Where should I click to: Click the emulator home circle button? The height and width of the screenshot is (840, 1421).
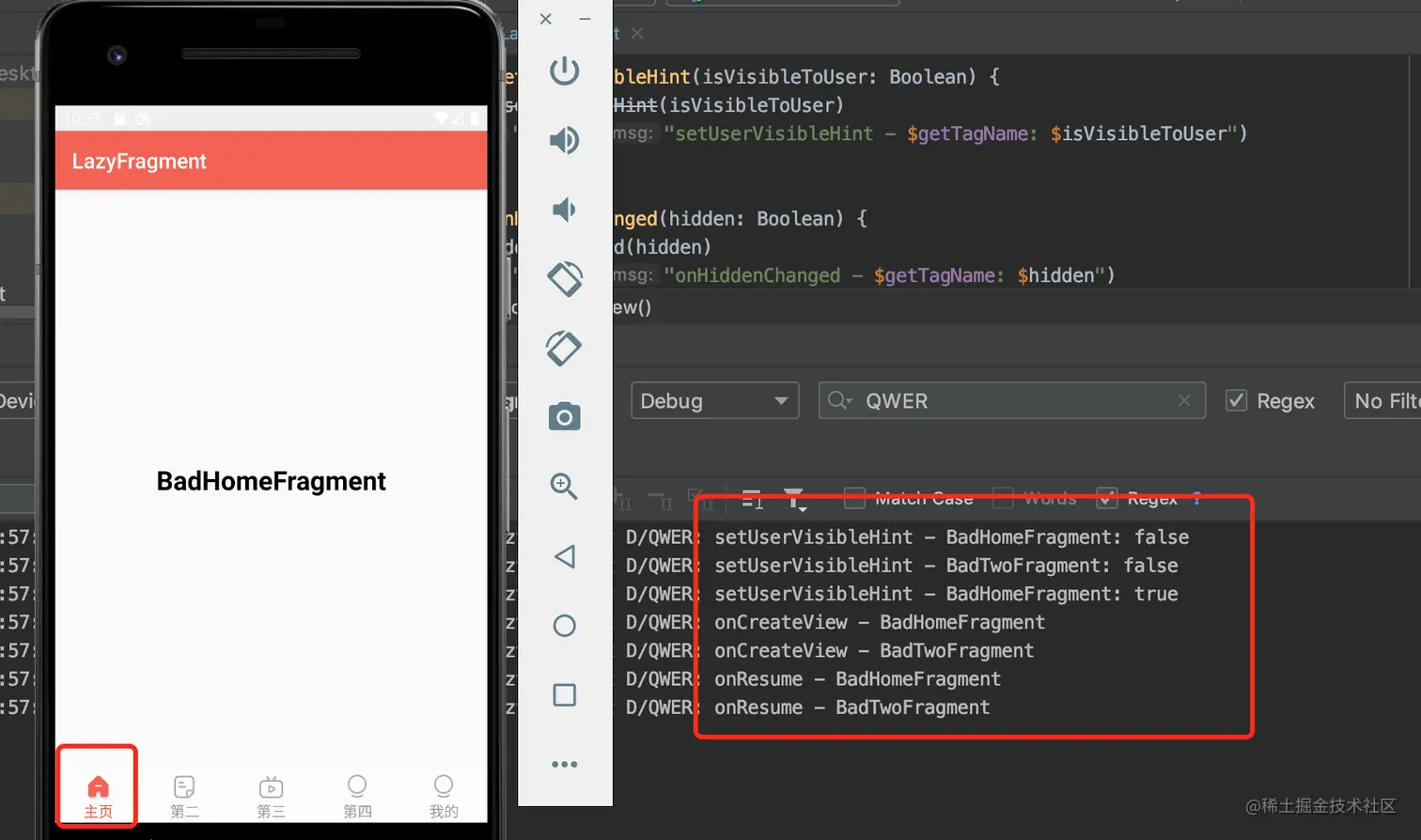tap(565, 626)
